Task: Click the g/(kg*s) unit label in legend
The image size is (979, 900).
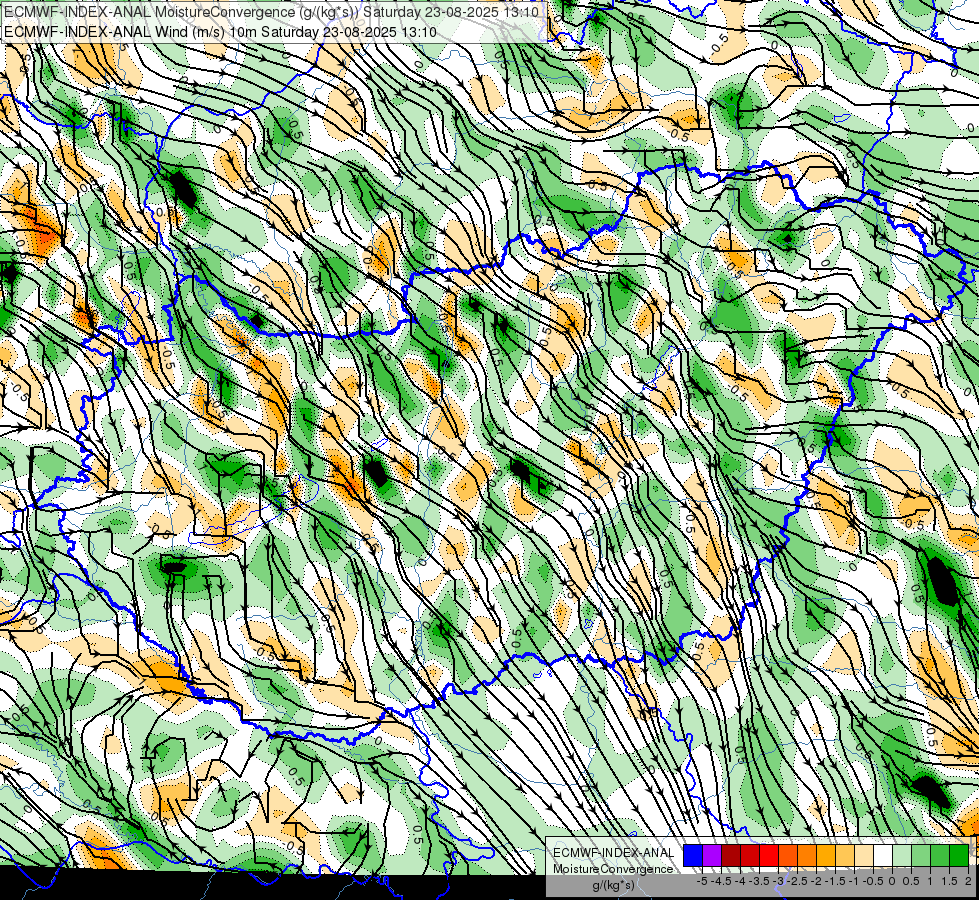Action: point(613,885)
